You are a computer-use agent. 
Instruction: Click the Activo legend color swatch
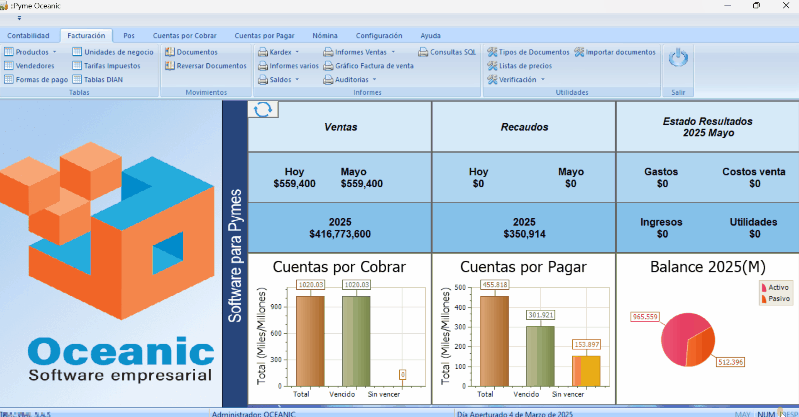[x=763, y=286]
